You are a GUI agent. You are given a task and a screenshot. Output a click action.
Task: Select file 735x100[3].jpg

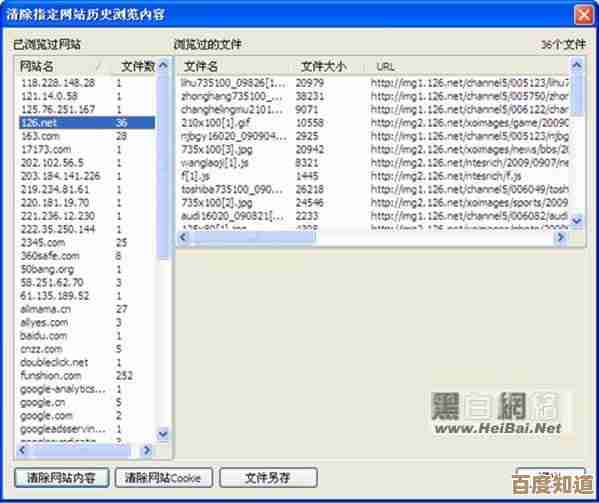pos(374,149)
